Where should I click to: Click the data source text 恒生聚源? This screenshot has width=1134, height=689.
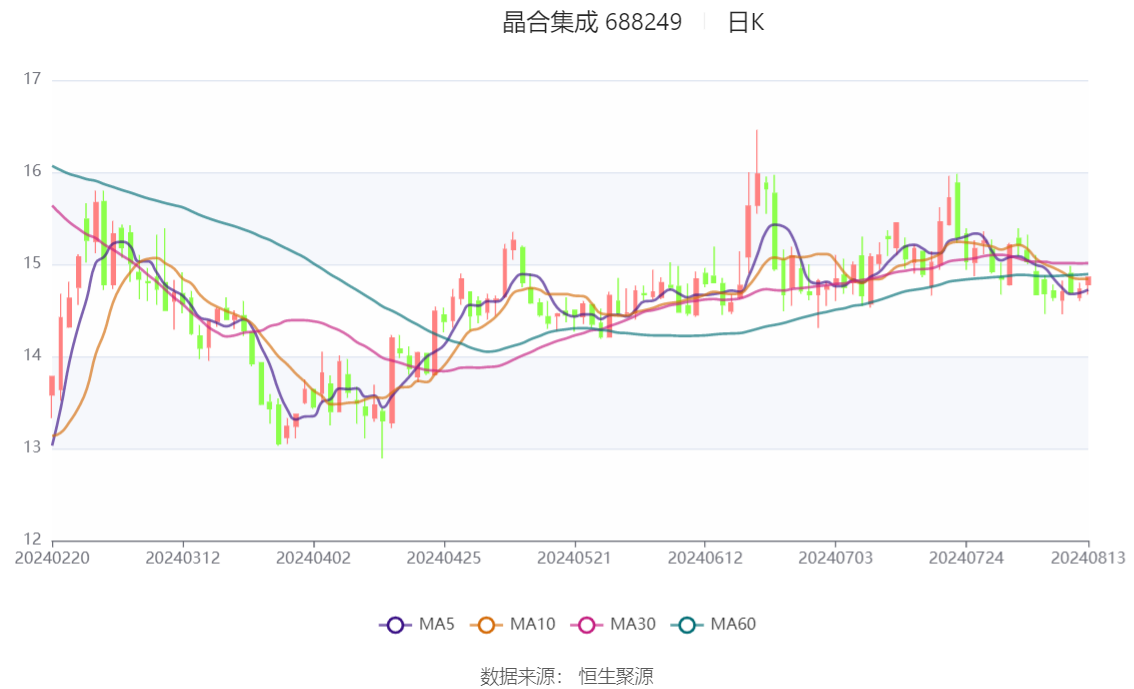coord(616,677)
